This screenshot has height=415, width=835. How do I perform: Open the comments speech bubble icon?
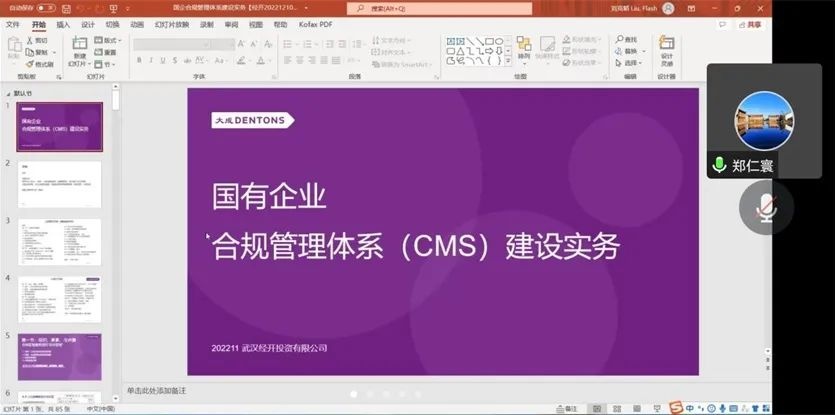(x=722, y=25)
